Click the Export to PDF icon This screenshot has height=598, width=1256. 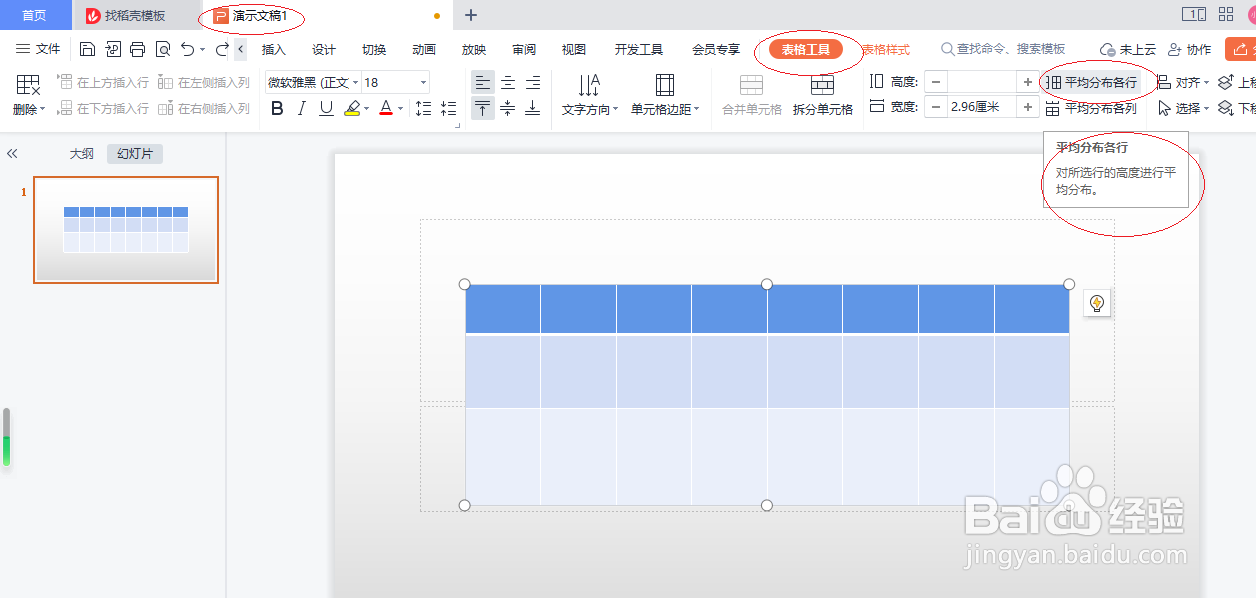click(113, 49)
